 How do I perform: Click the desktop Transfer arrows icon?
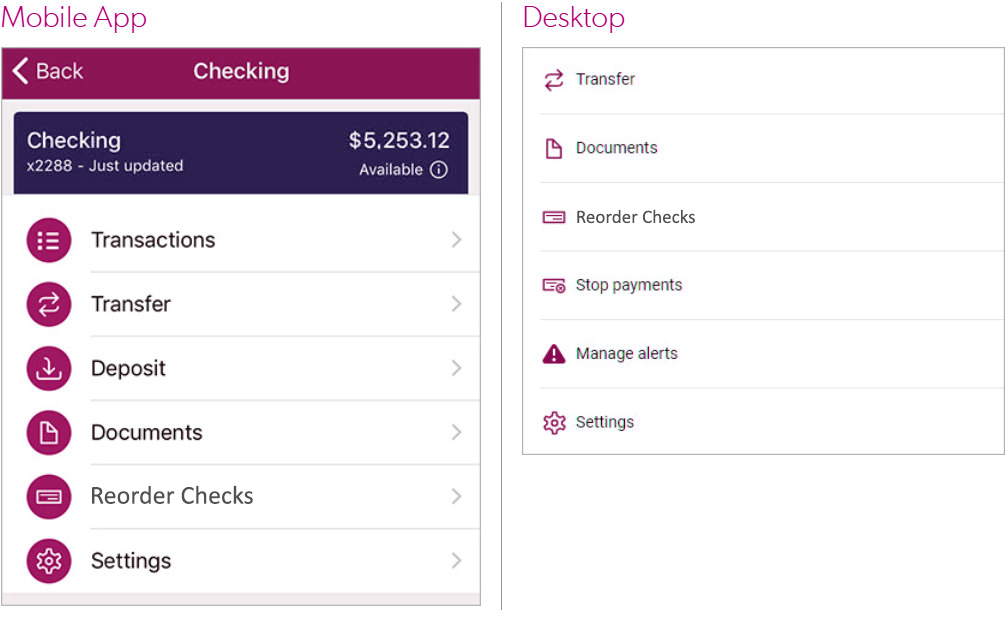pos(554,80)
